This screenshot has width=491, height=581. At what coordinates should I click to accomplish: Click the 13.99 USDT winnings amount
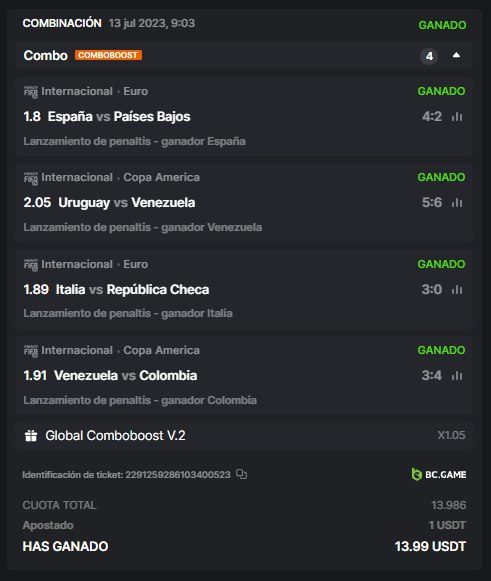pyautogui.click(x=430, y=547)
